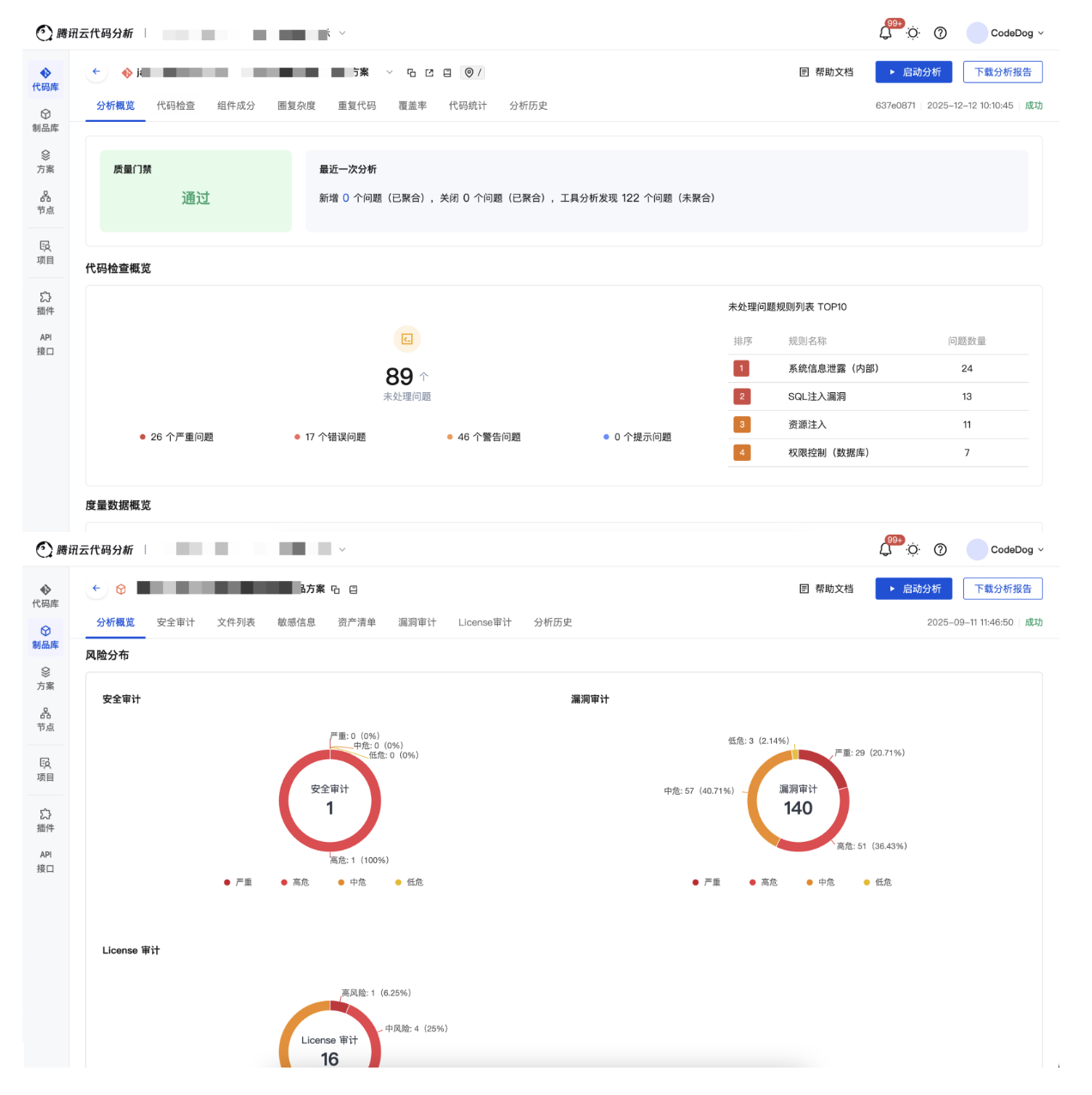
Task: Click the 89 未处理问题 count
Action: coord(399,377)
